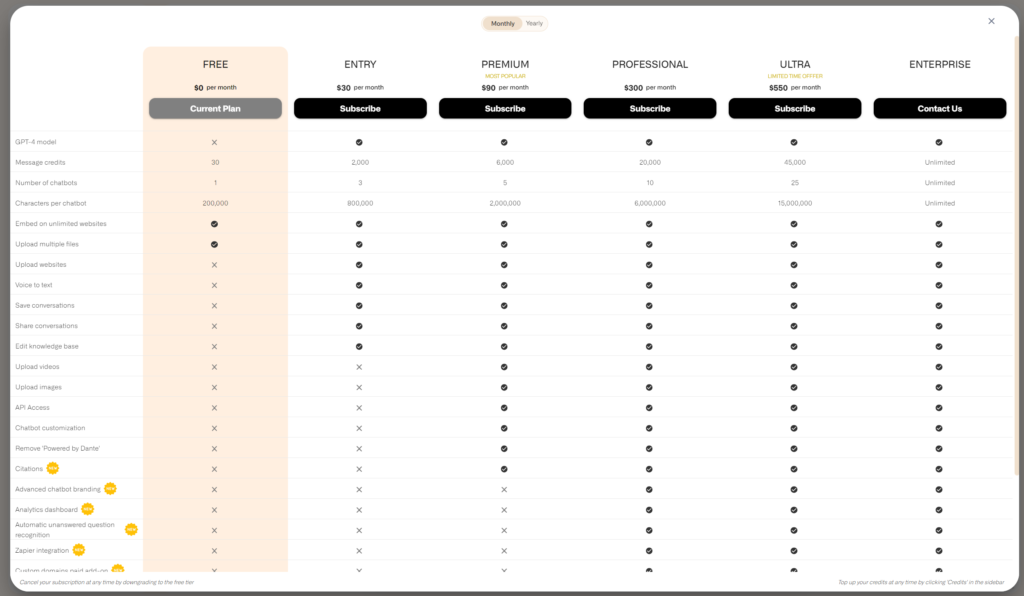Image resolution: width=1024 pixels, height=596 pixels.
Task: Click Professional plan Share conversations checkmark
Action: click(649, 326)
